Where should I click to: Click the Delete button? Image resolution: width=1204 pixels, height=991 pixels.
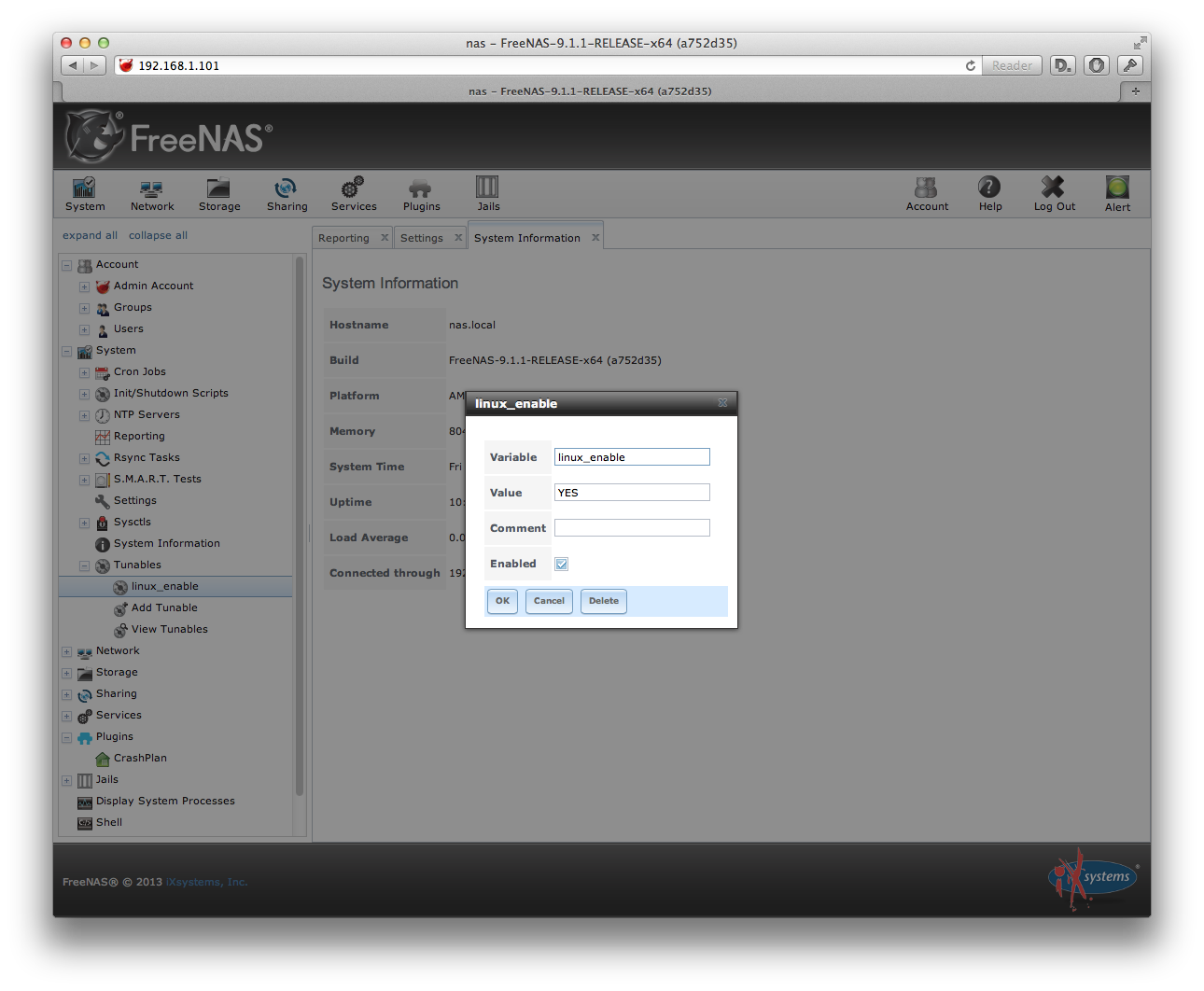(x=604, y=601)
